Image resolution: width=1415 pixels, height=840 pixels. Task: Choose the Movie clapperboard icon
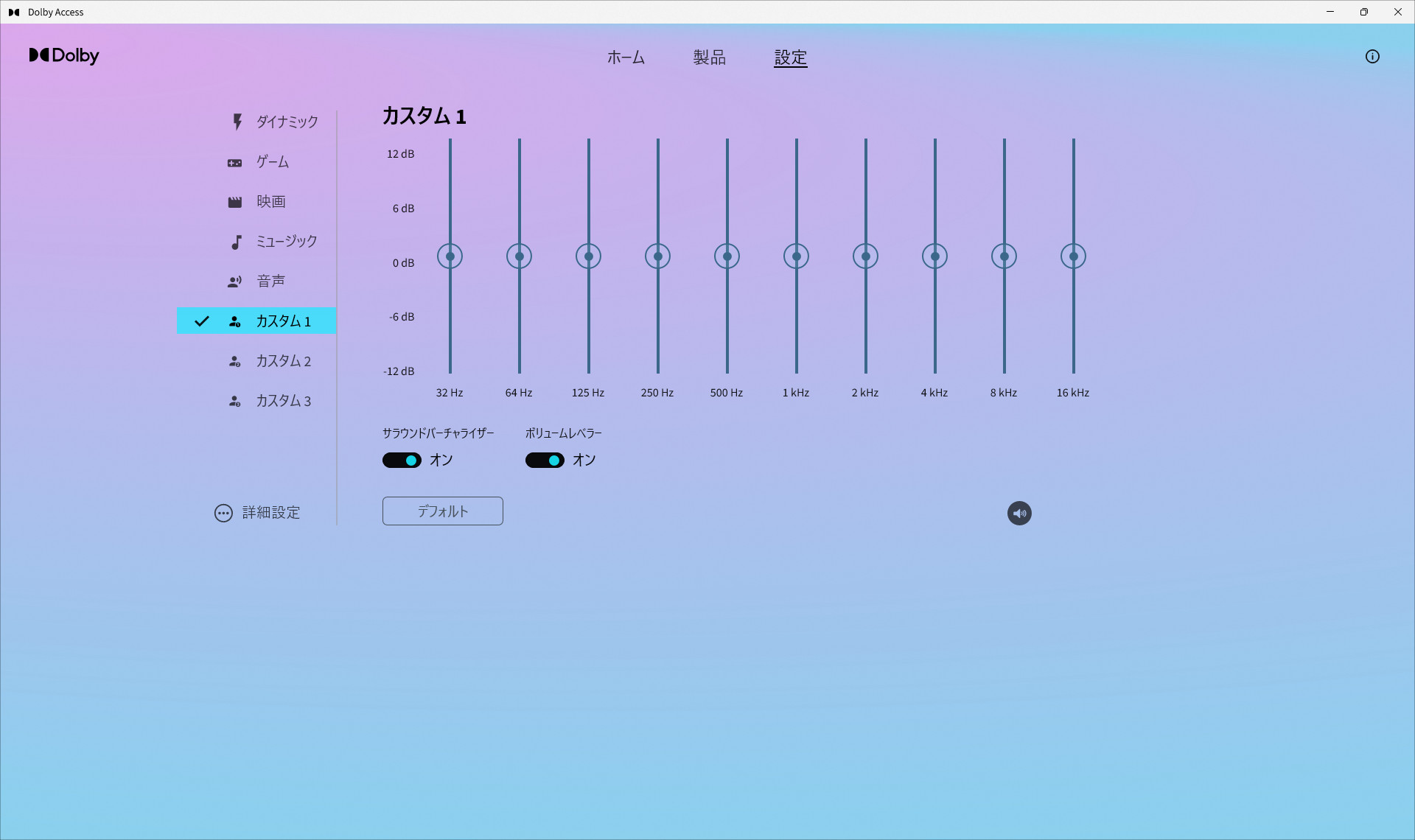234,202
